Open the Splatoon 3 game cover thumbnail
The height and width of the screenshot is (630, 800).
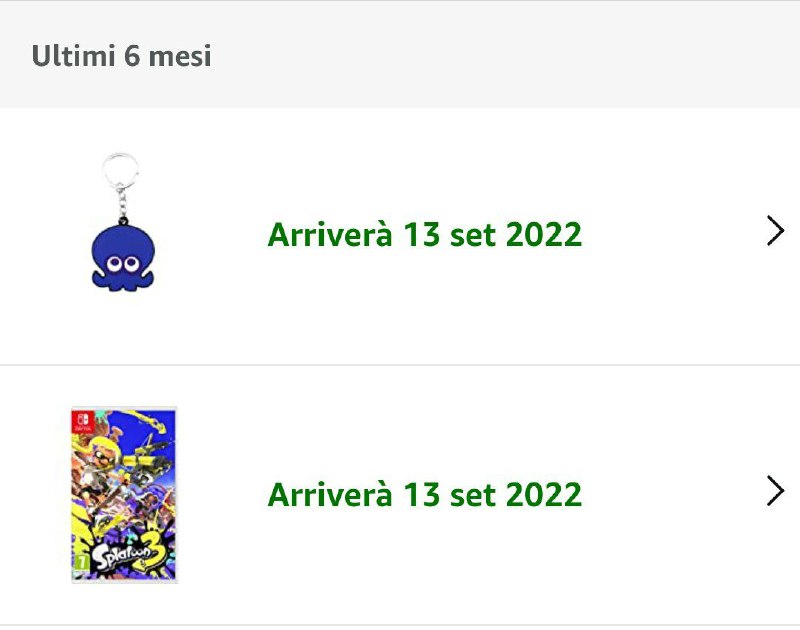point(123,494)
